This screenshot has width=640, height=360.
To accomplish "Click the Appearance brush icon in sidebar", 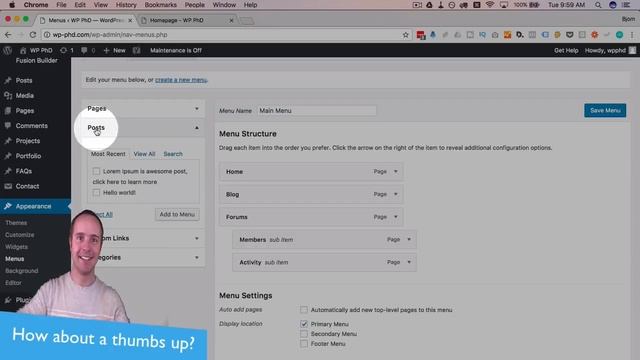I will [x=8, y=206].
